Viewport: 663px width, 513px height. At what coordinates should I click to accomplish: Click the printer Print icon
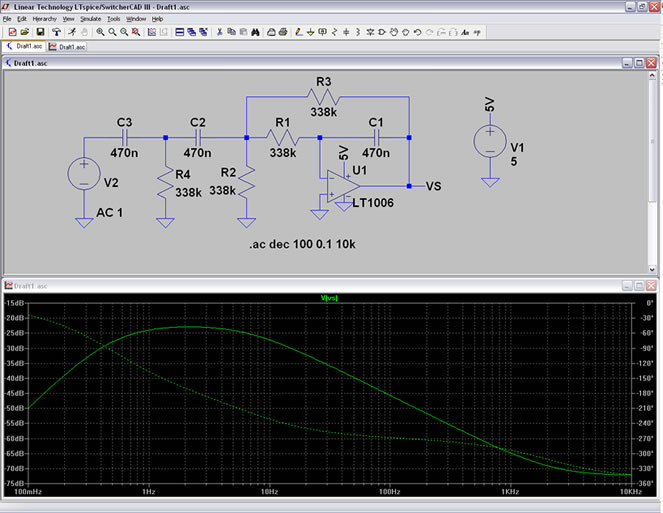[281, 32]
